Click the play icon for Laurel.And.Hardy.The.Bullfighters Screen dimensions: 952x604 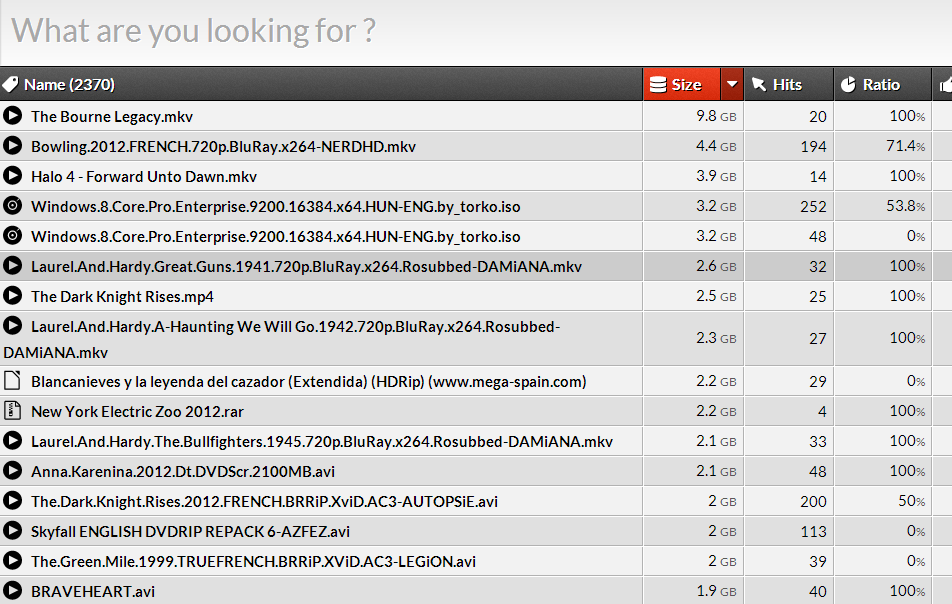12,441
